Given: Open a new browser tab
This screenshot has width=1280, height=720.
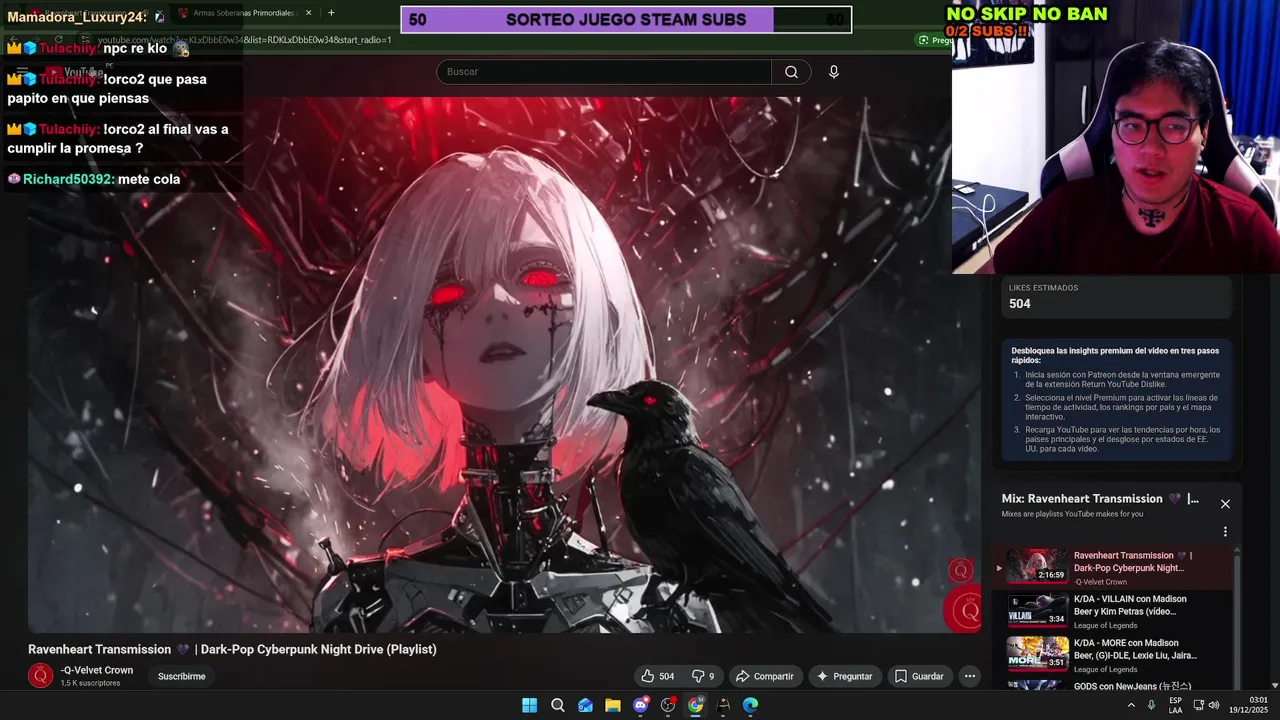Looking at the screenshot, I should (x=331, y=13).
